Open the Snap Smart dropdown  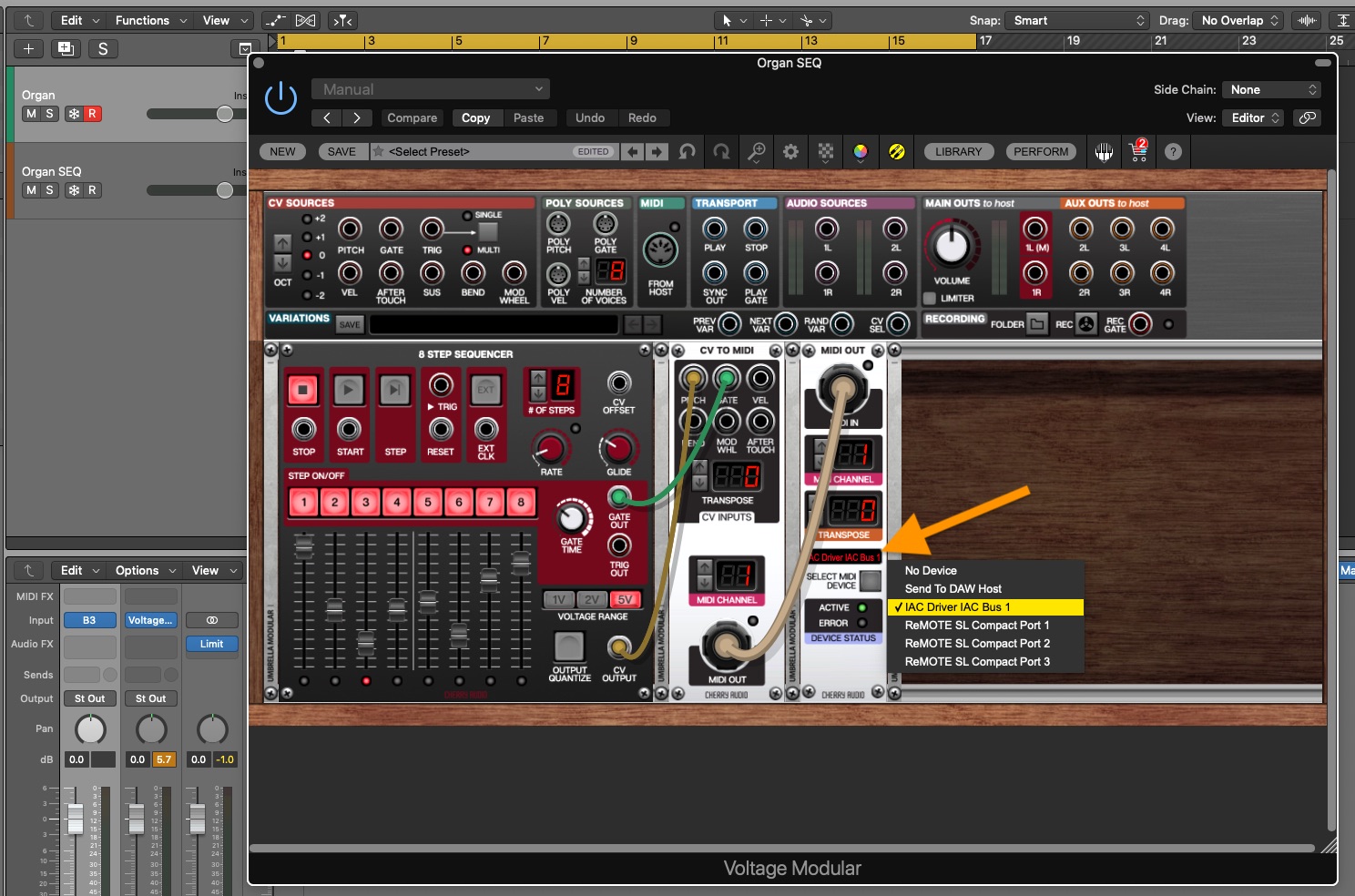point(1079,20)
